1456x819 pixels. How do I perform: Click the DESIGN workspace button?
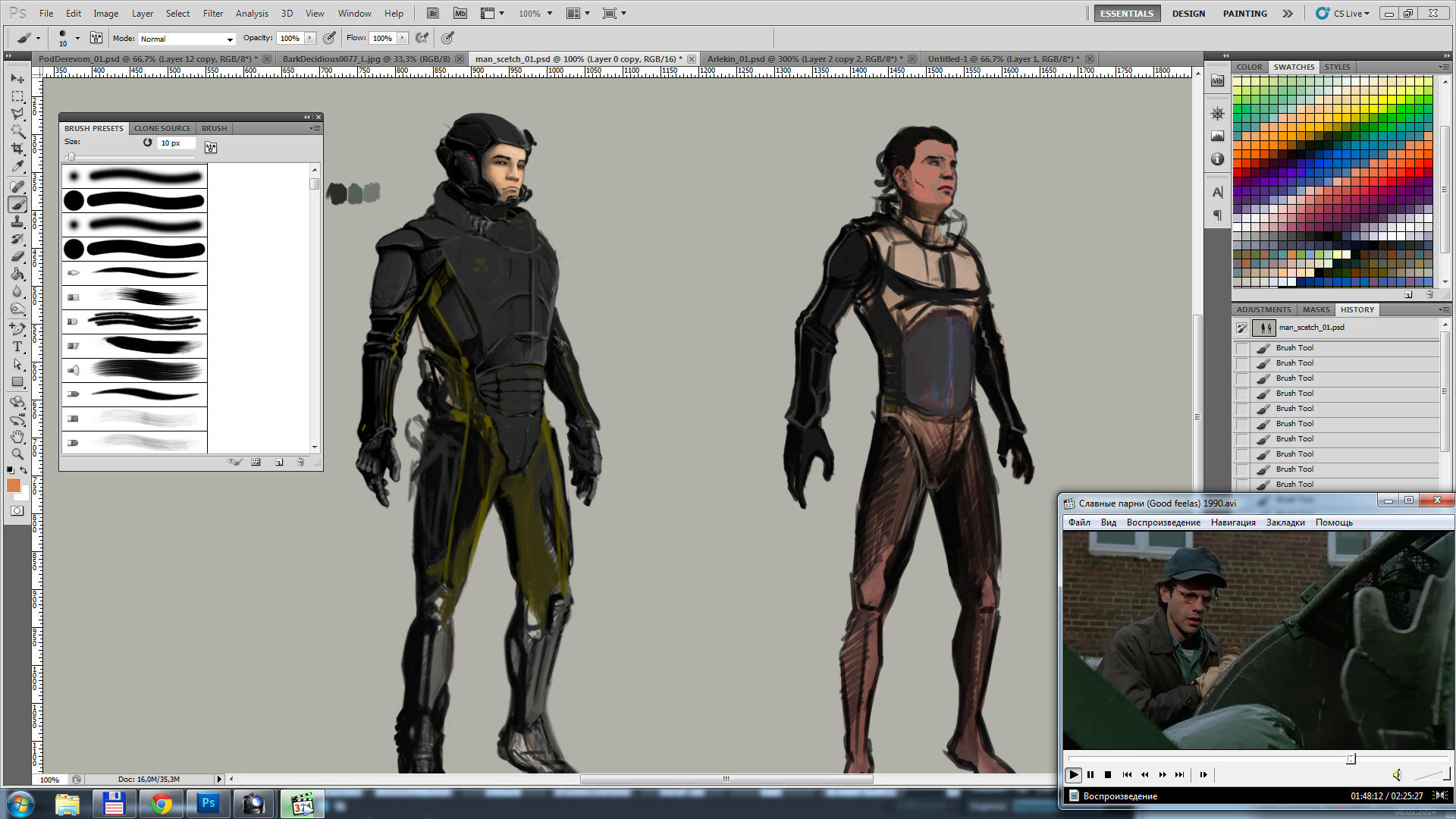(x=1188, y=13)
